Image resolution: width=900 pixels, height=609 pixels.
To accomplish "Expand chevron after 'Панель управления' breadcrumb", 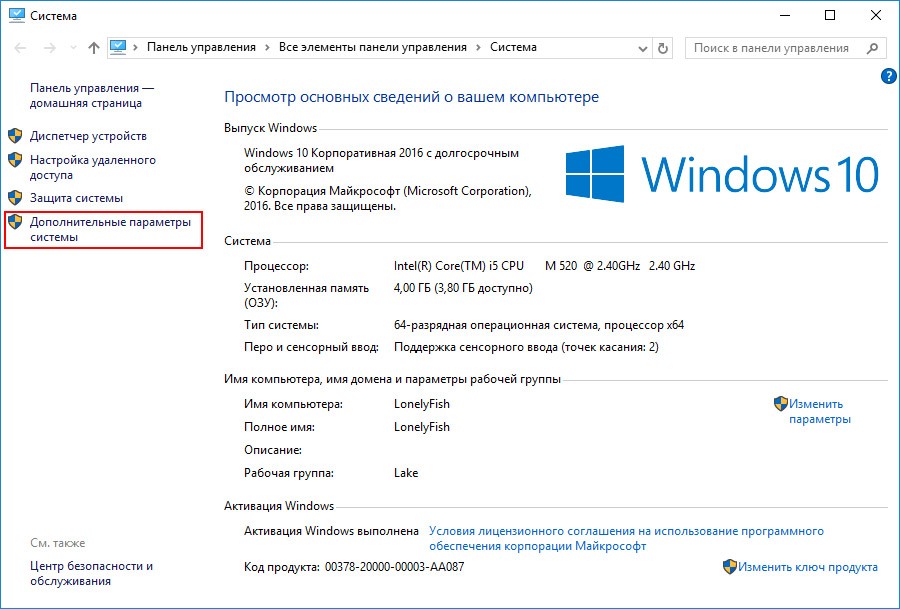I will 267,48.
